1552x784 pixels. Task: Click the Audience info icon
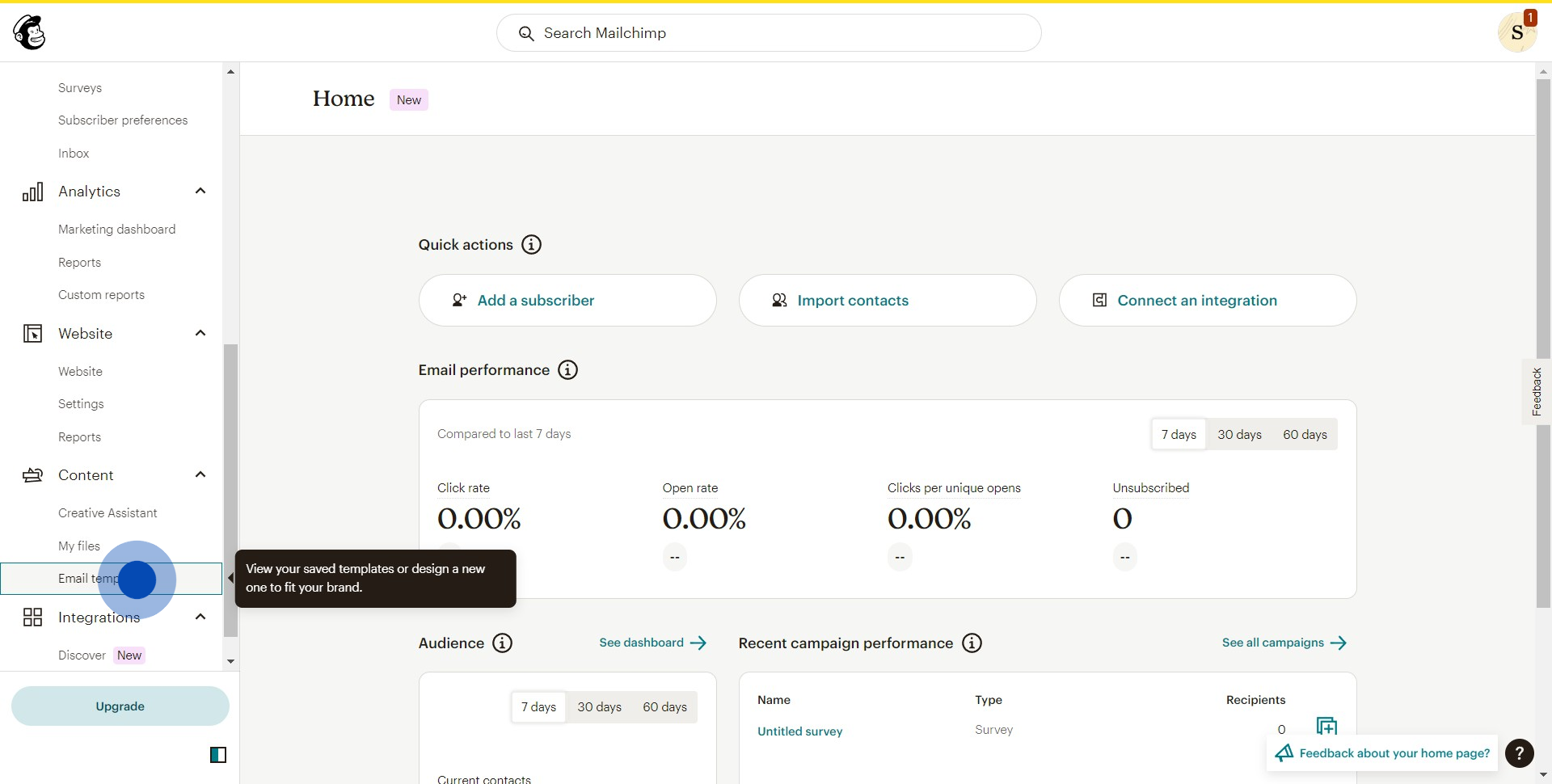click(x=502, y=643)
